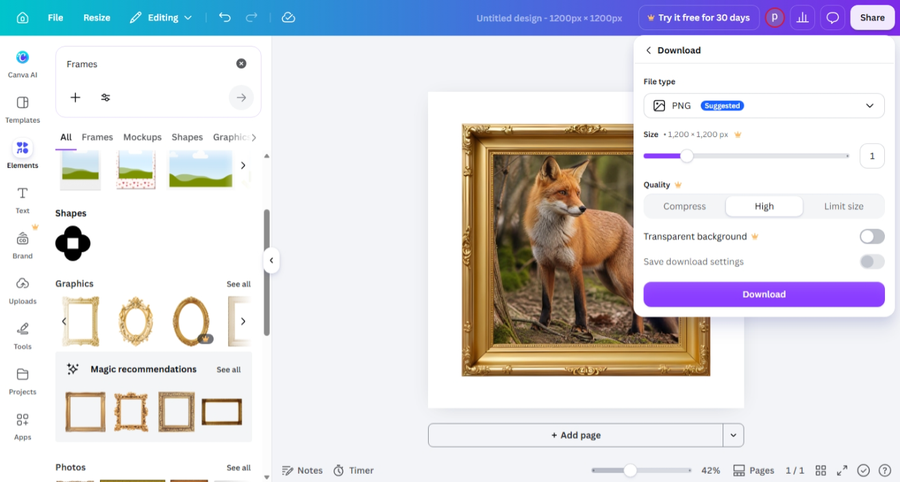Check cloud save status icon
This screenshot has height=482, width=900.
(x=288, y=18)
